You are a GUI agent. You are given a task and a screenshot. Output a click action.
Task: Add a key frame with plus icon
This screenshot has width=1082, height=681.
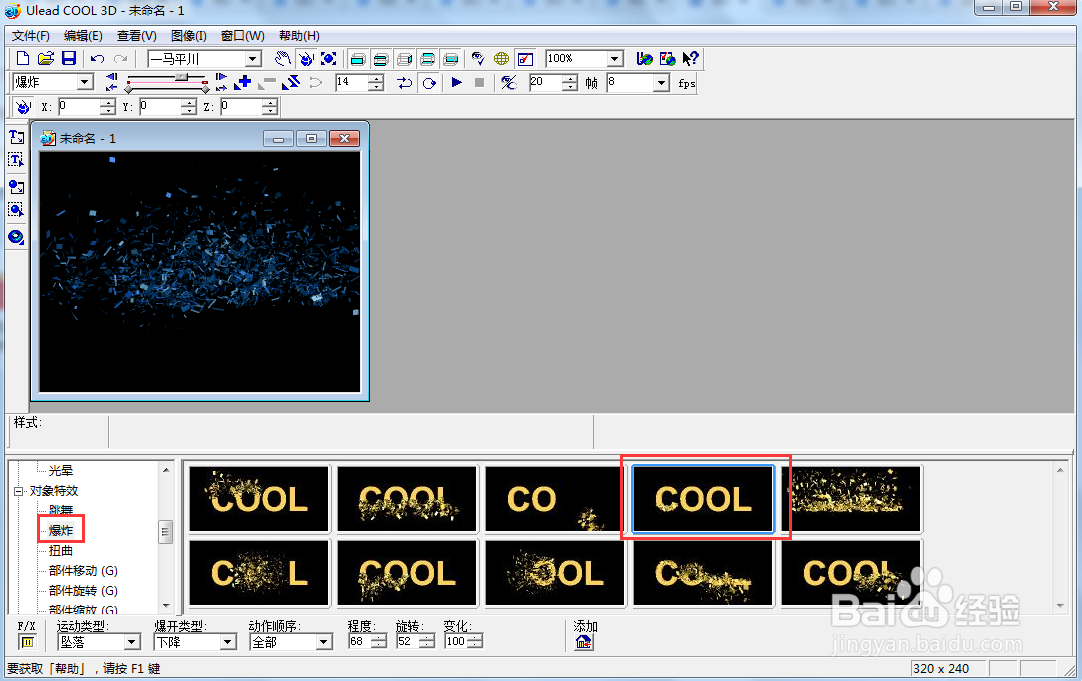[243, 83]
